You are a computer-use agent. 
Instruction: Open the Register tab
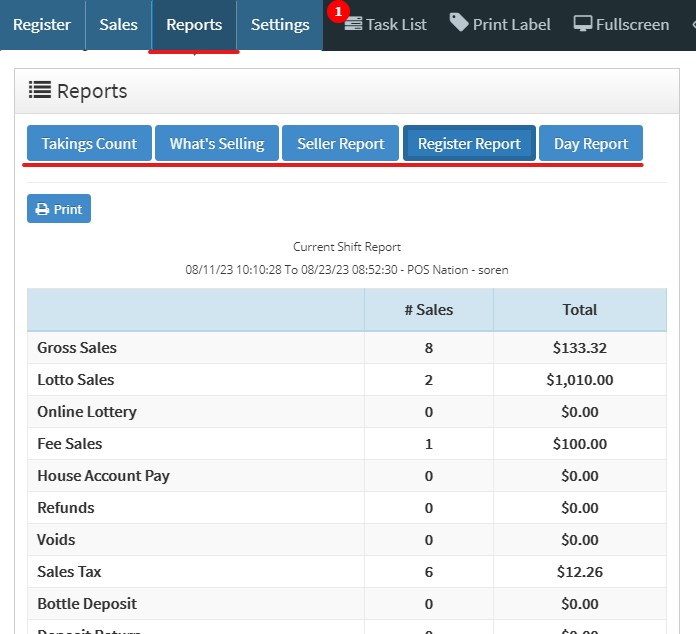pos(42,25)
